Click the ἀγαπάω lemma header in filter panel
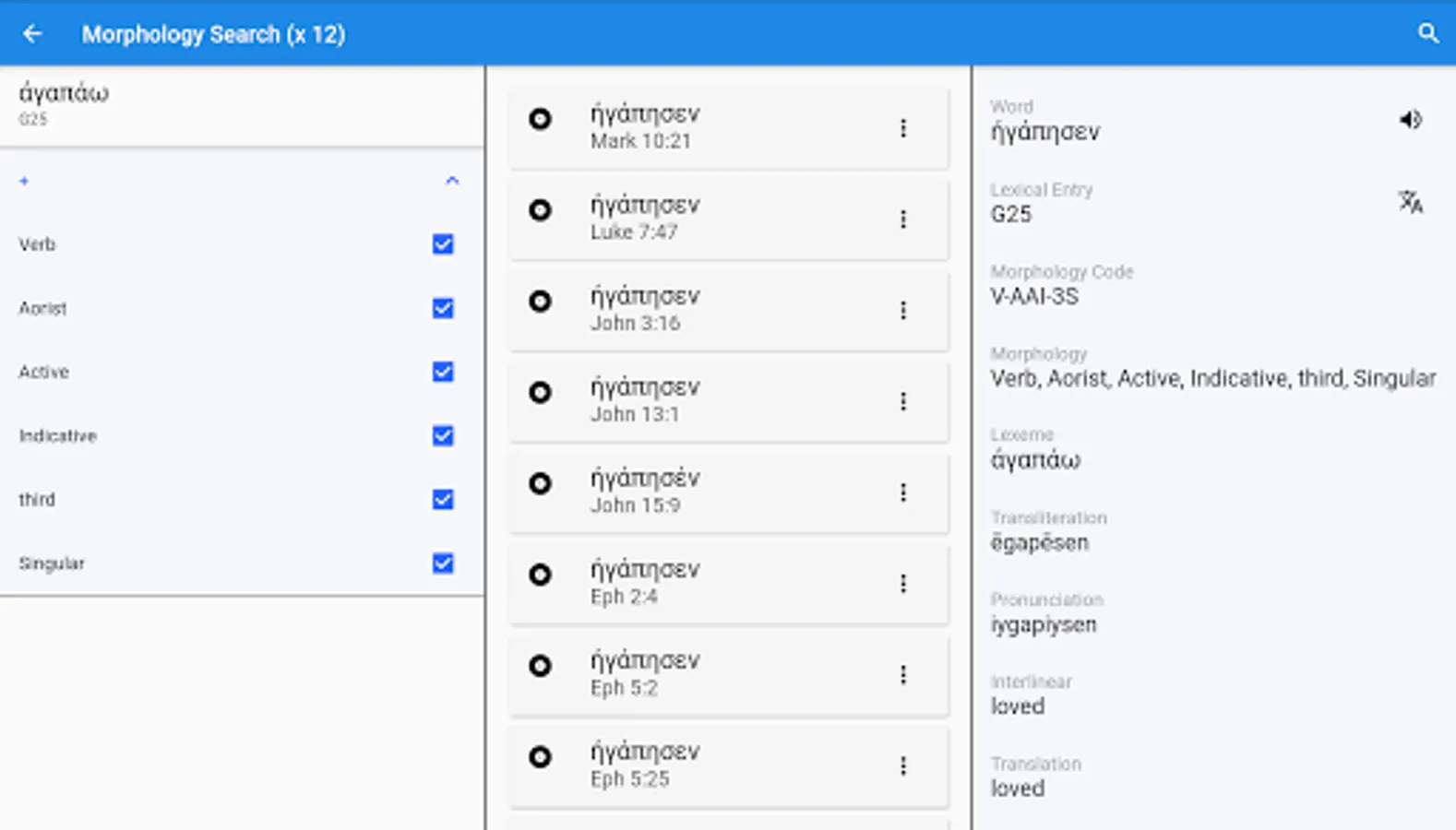 tap(64, 93)
